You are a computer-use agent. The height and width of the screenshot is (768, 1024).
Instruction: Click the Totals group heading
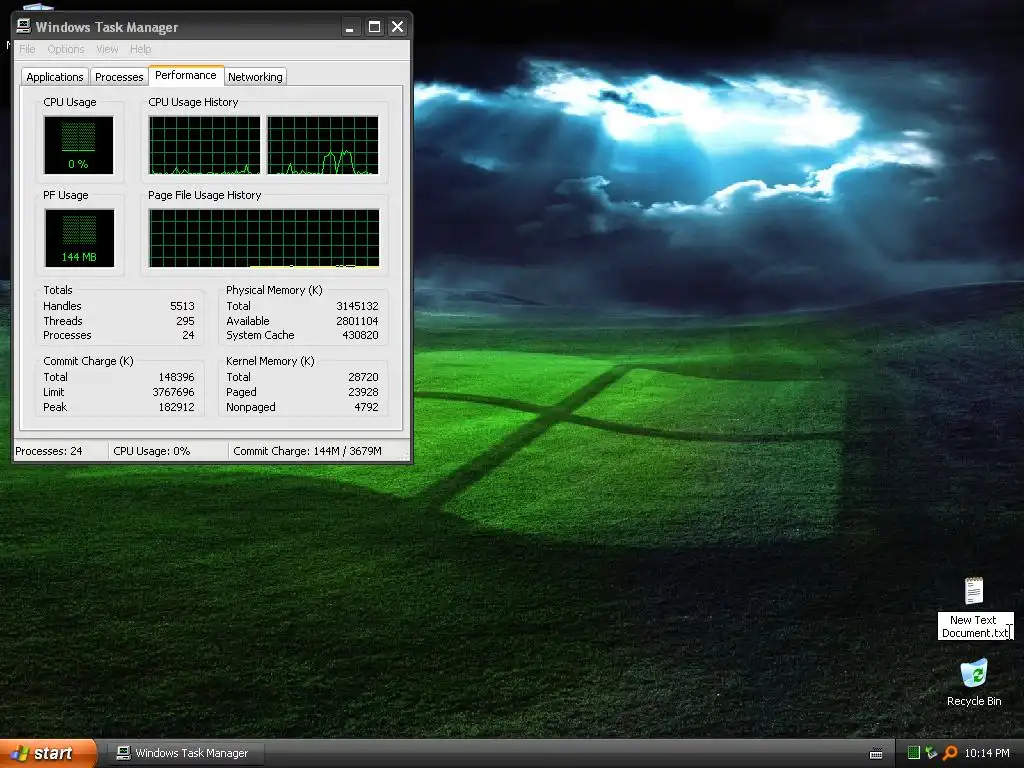pyautogui.click(x=57, y=290)
